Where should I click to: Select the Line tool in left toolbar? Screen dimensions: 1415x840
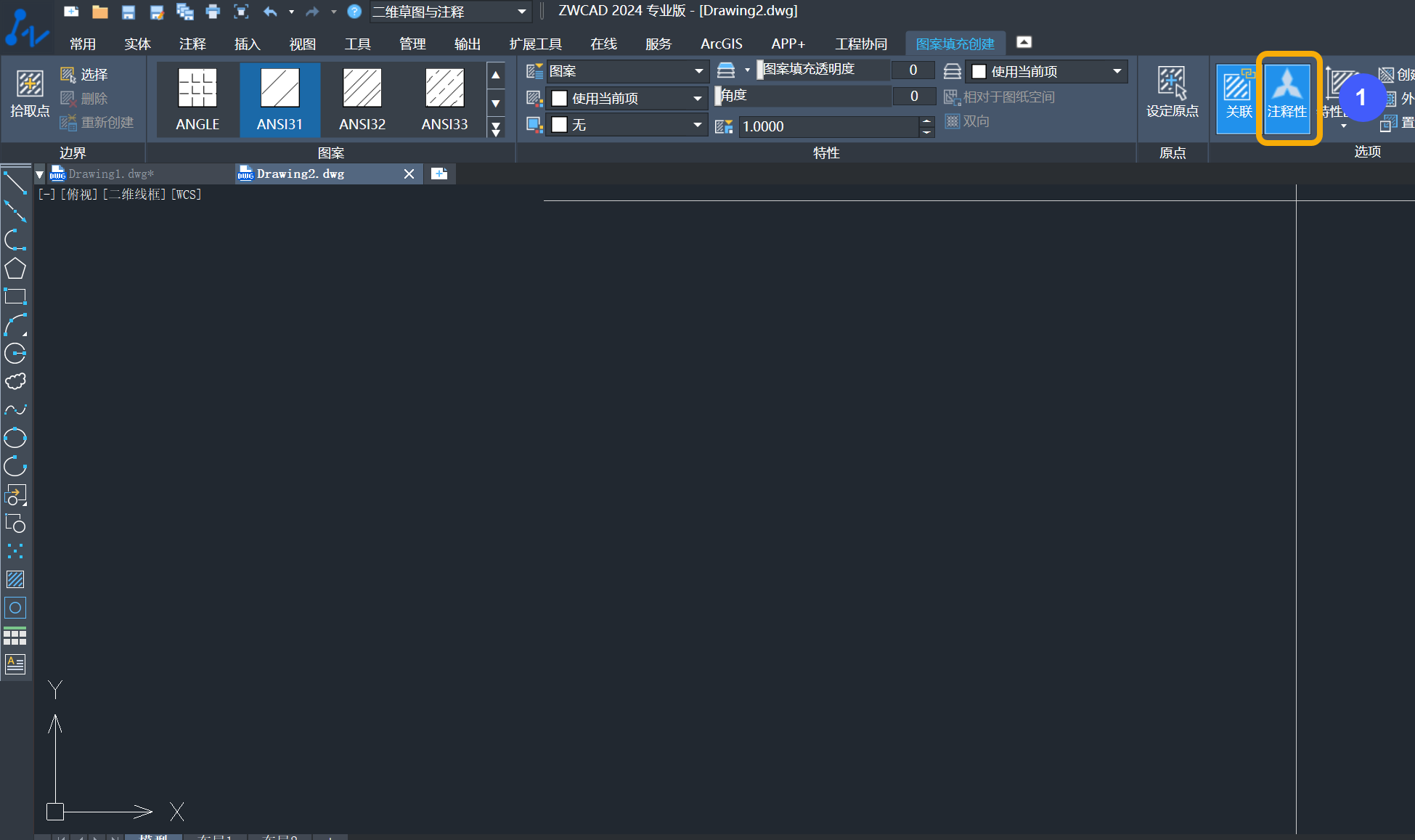pos(15,182)
